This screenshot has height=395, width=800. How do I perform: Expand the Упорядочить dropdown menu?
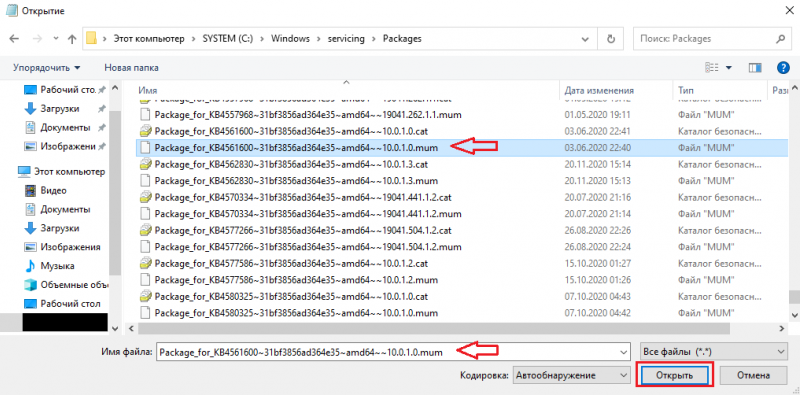(46, 67)
